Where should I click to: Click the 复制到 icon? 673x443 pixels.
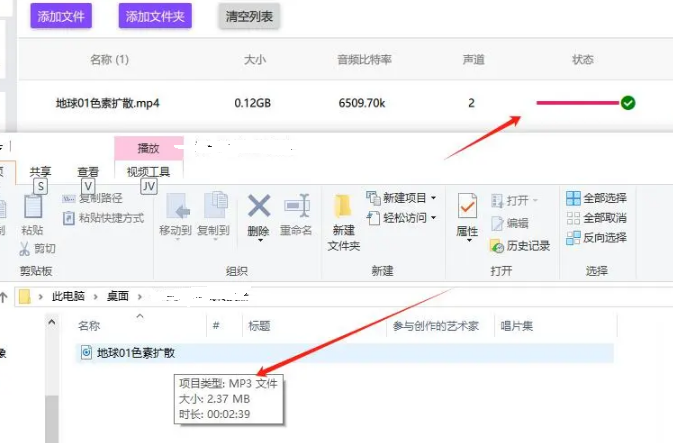(215, 205)
